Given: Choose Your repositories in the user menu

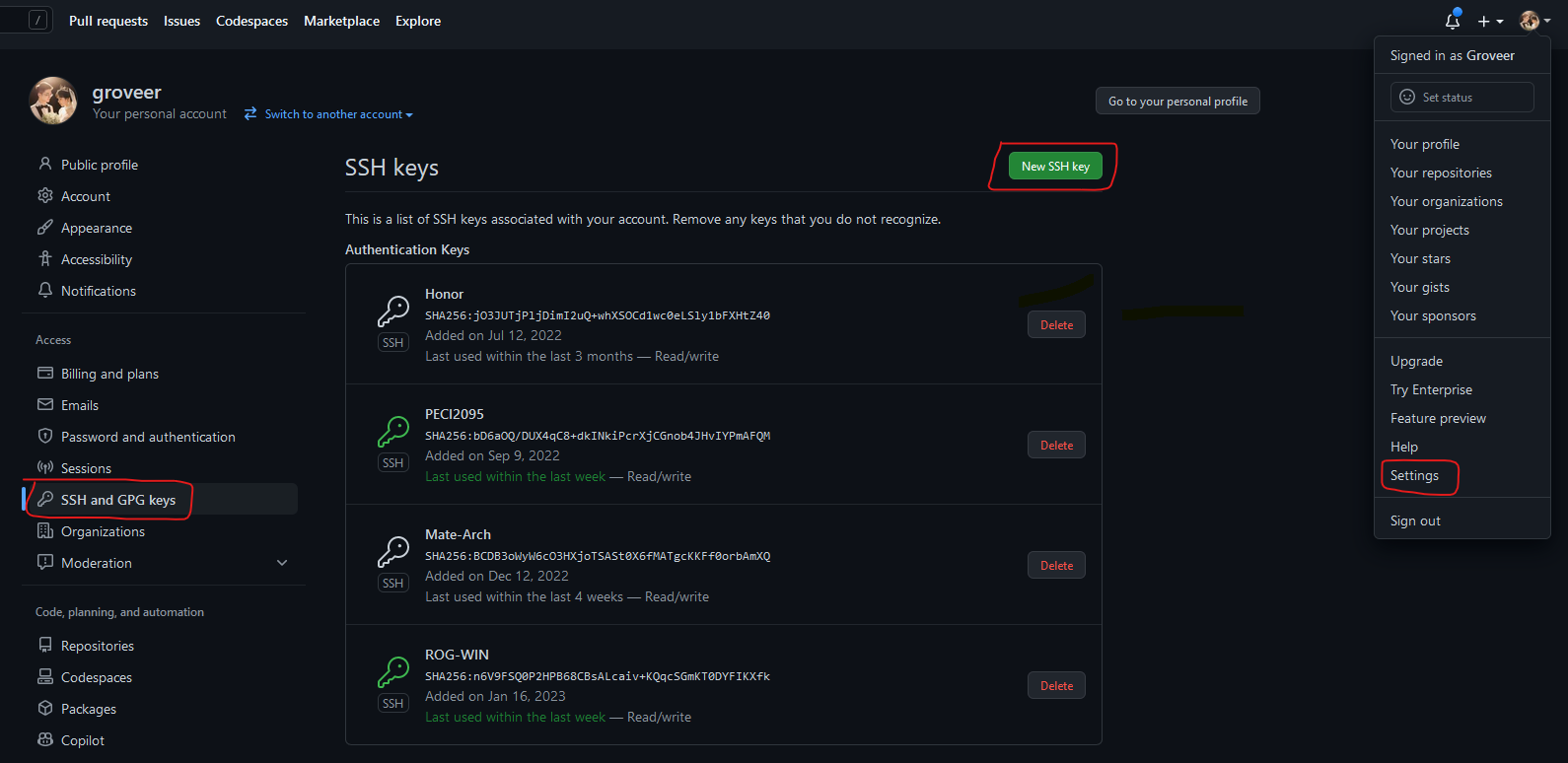Looking at the screenshot, I should click(x=1441, y=173).
